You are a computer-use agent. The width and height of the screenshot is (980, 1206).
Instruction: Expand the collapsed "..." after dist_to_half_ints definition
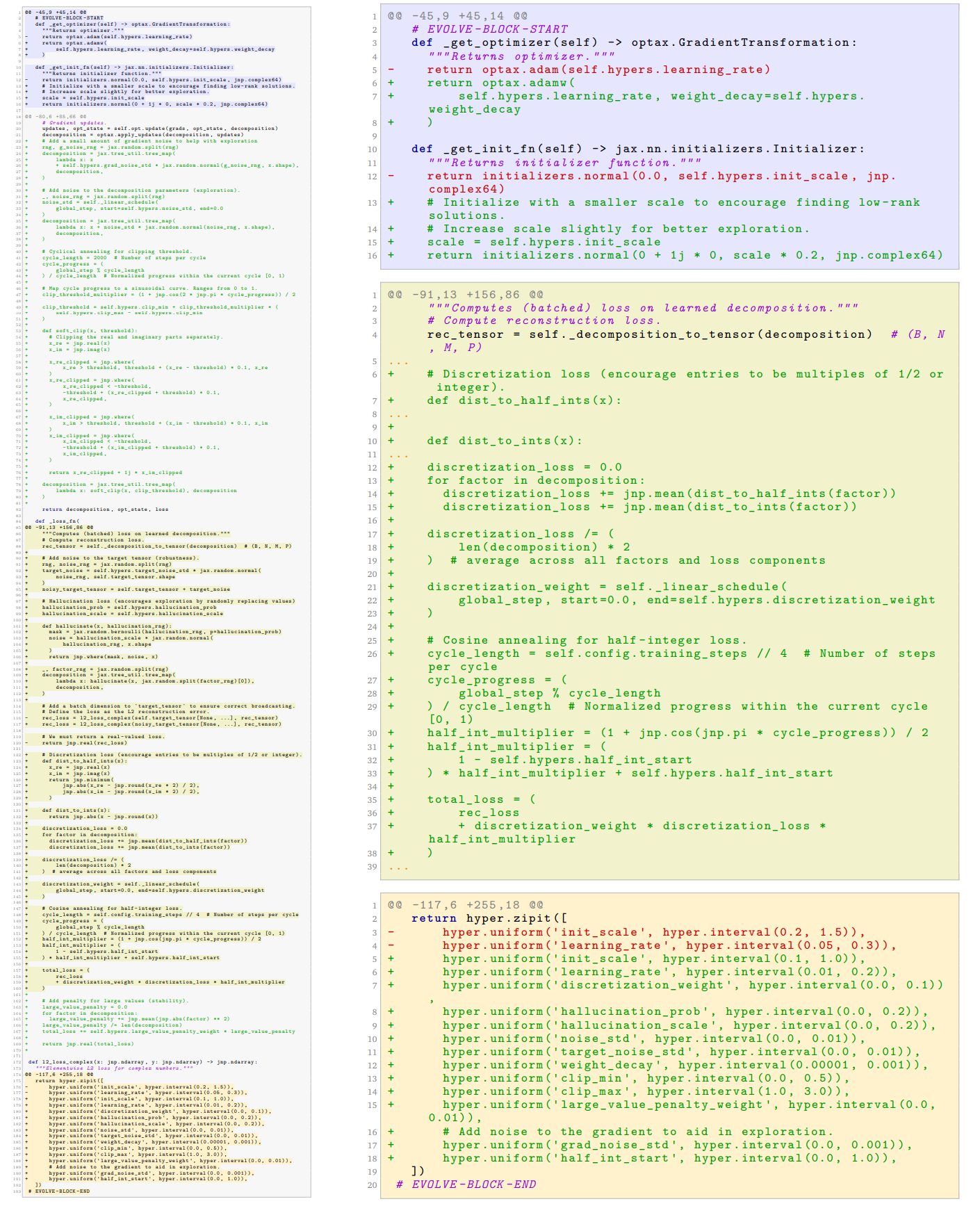click(x=399, y=414)
